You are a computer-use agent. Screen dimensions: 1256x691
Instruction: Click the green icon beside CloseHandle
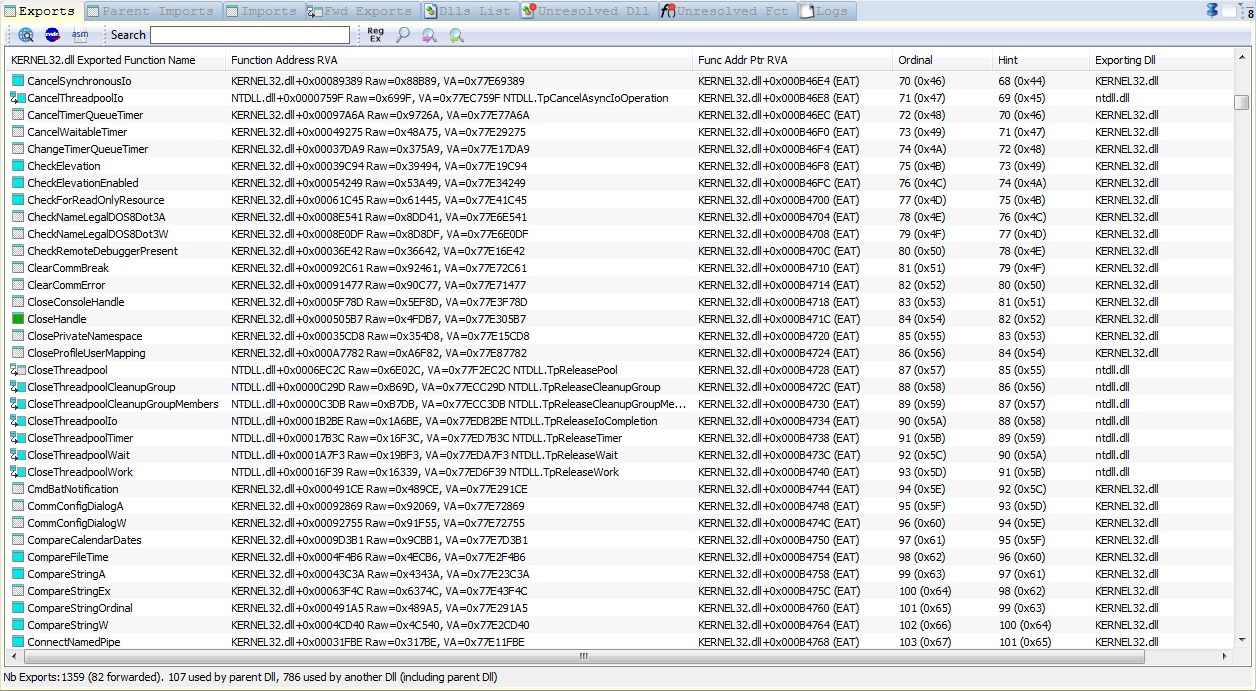coord(17,319)
